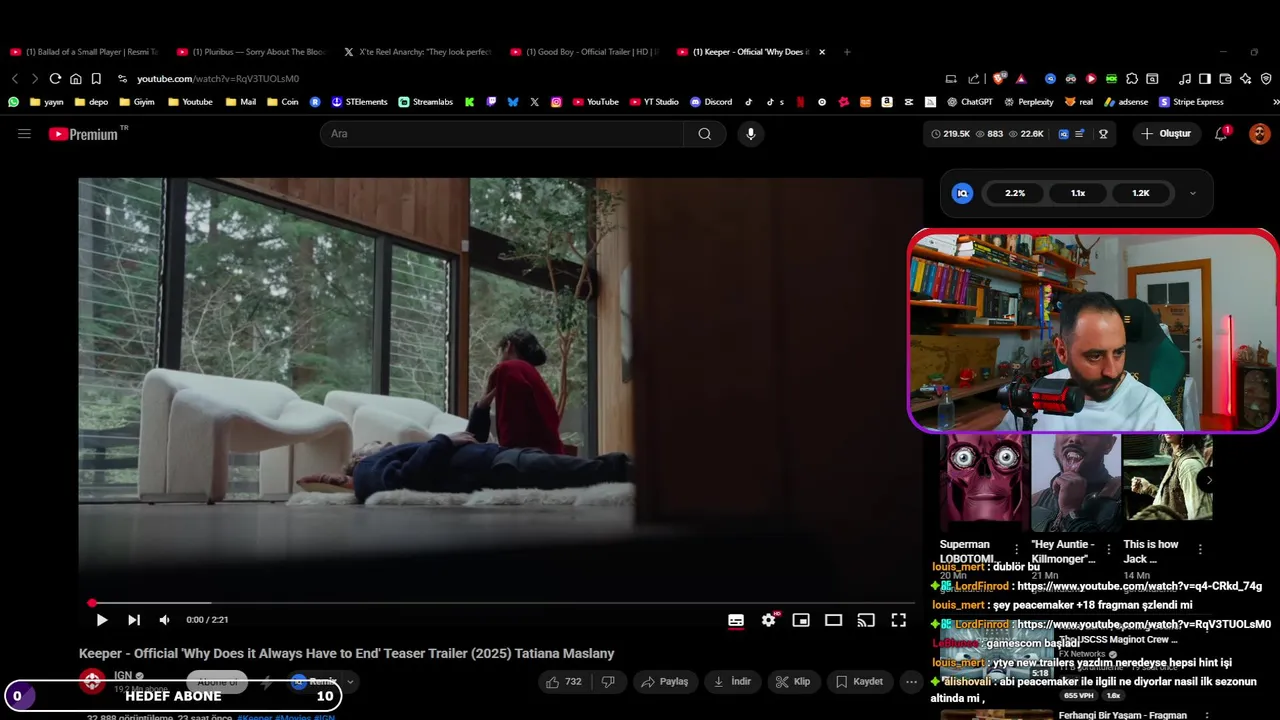Open ChatGPT bookmark
1280x720 pixels.
click(968, 102)
